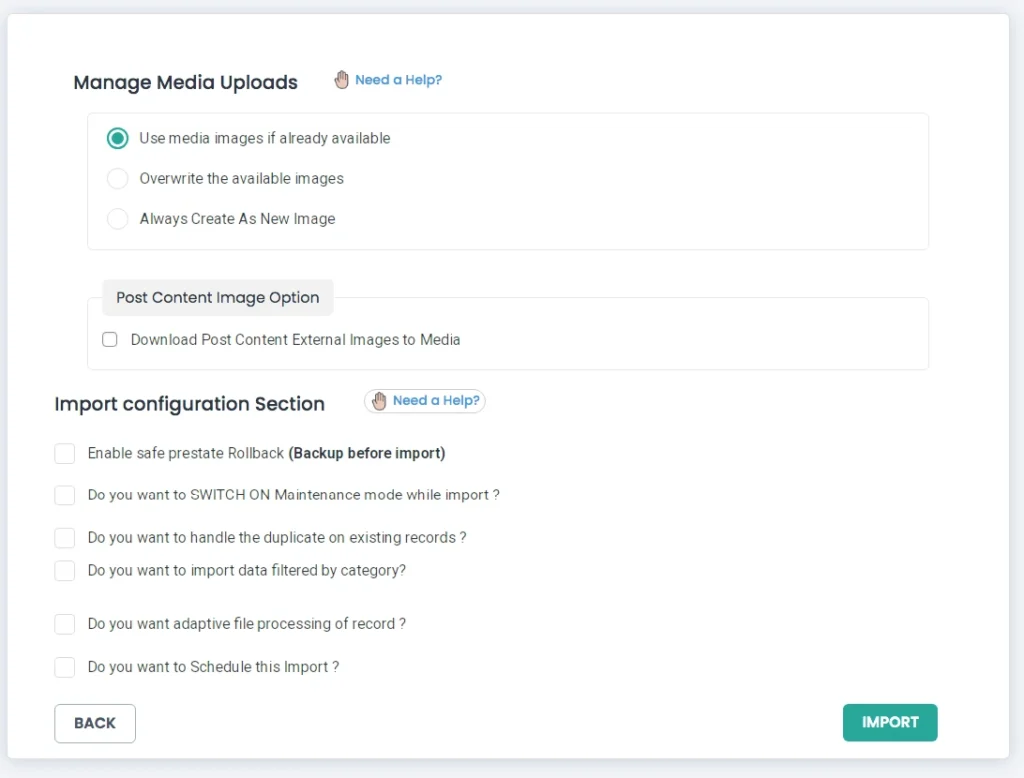Click the hand icon beside Manage Media Uploads
The width and height of the screenshot is (1024, 778).
click(x=342, y=80)
